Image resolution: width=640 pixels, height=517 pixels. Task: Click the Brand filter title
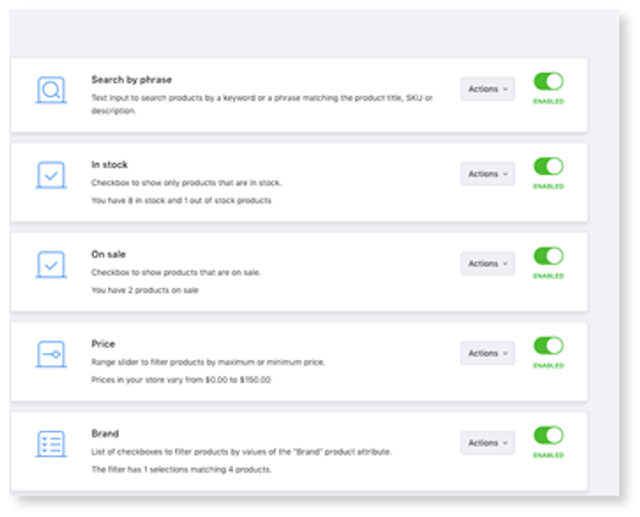105,433
